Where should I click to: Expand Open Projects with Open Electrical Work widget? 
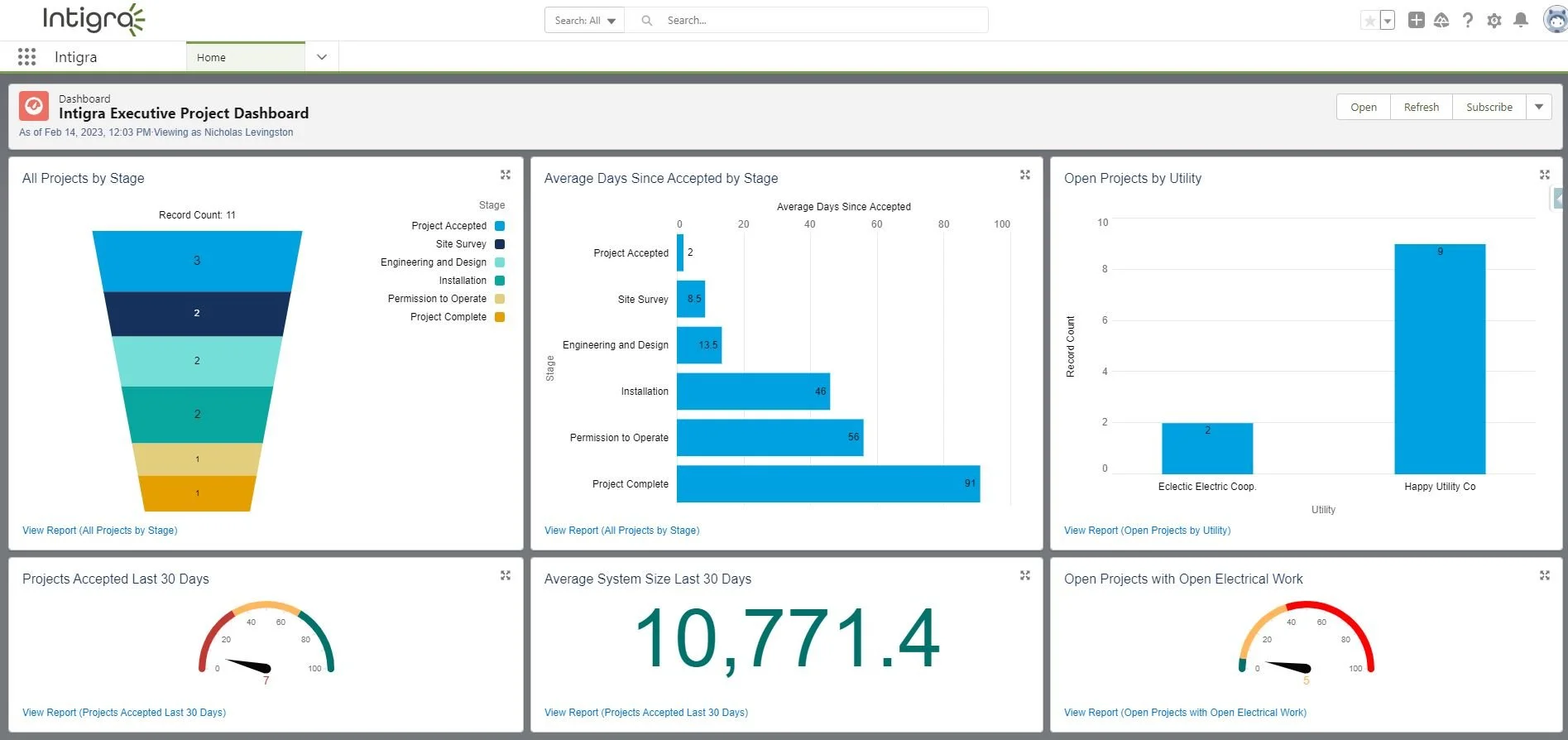point(1544,575)
